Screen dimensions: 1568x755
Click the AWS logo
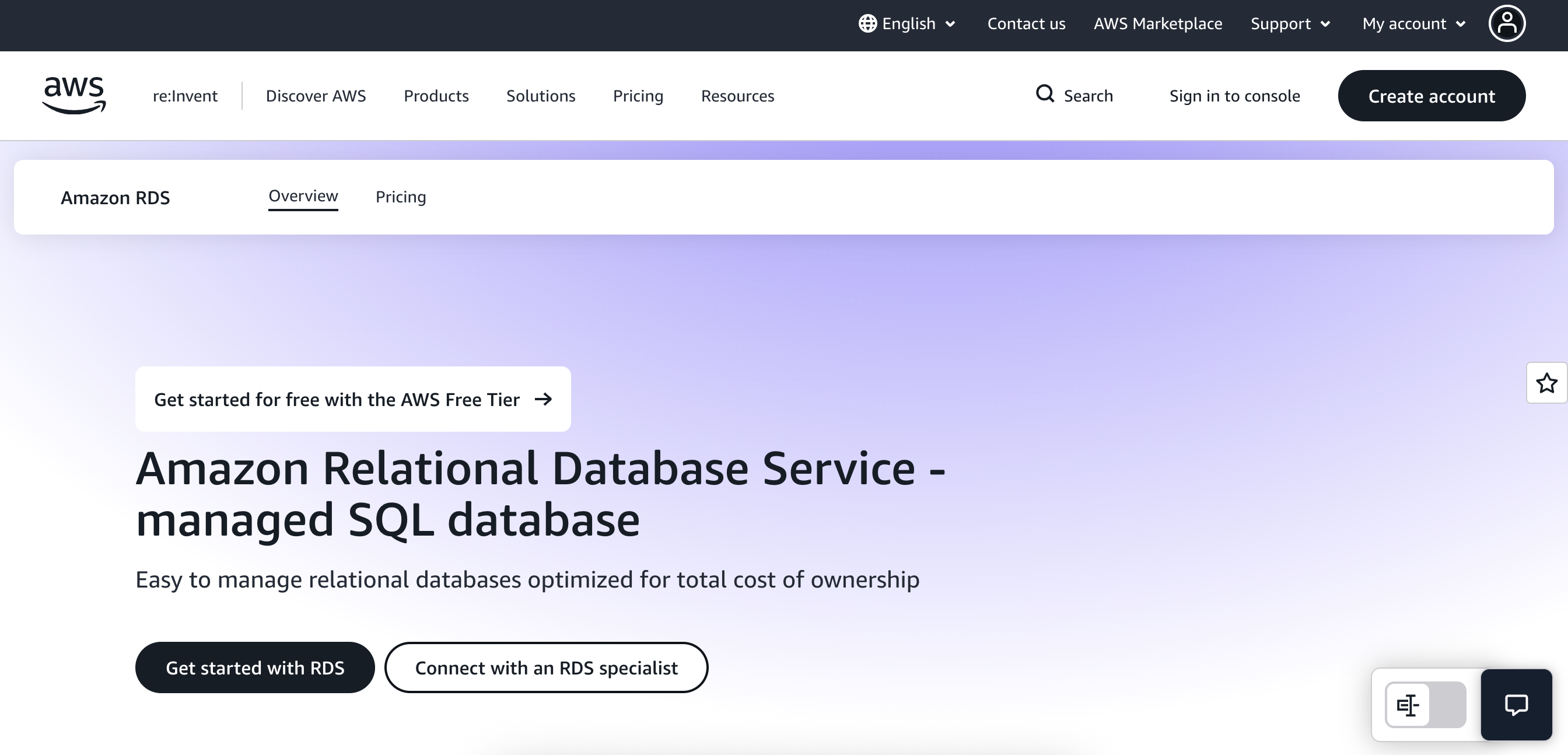tap(73, 96)
